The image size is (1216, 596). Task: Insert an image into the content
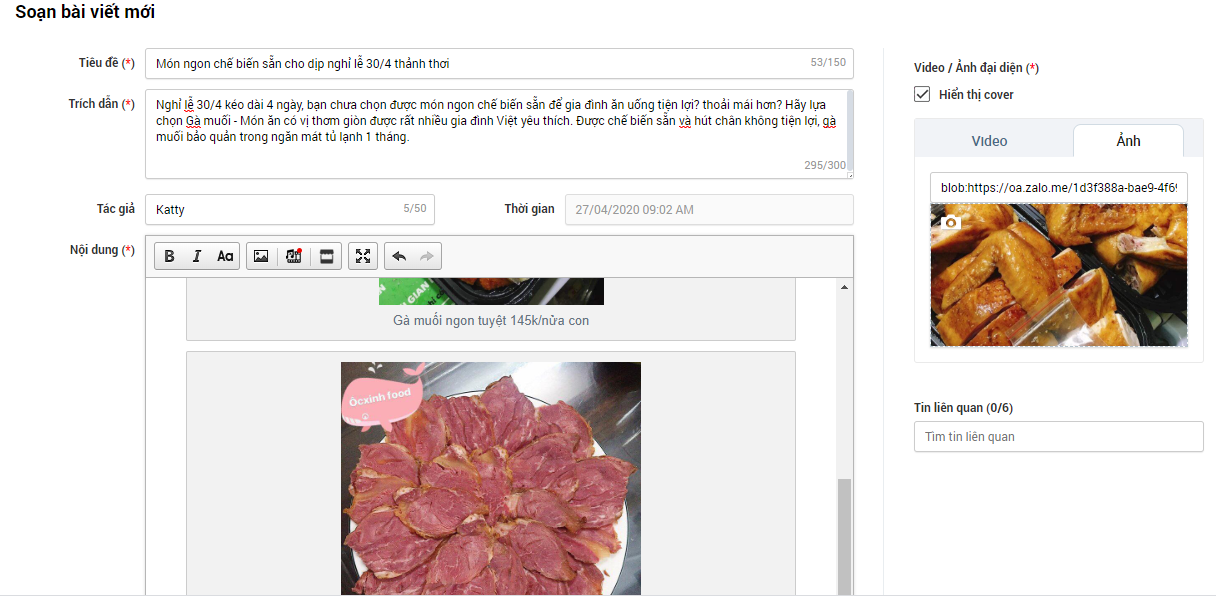coord(261,257)
